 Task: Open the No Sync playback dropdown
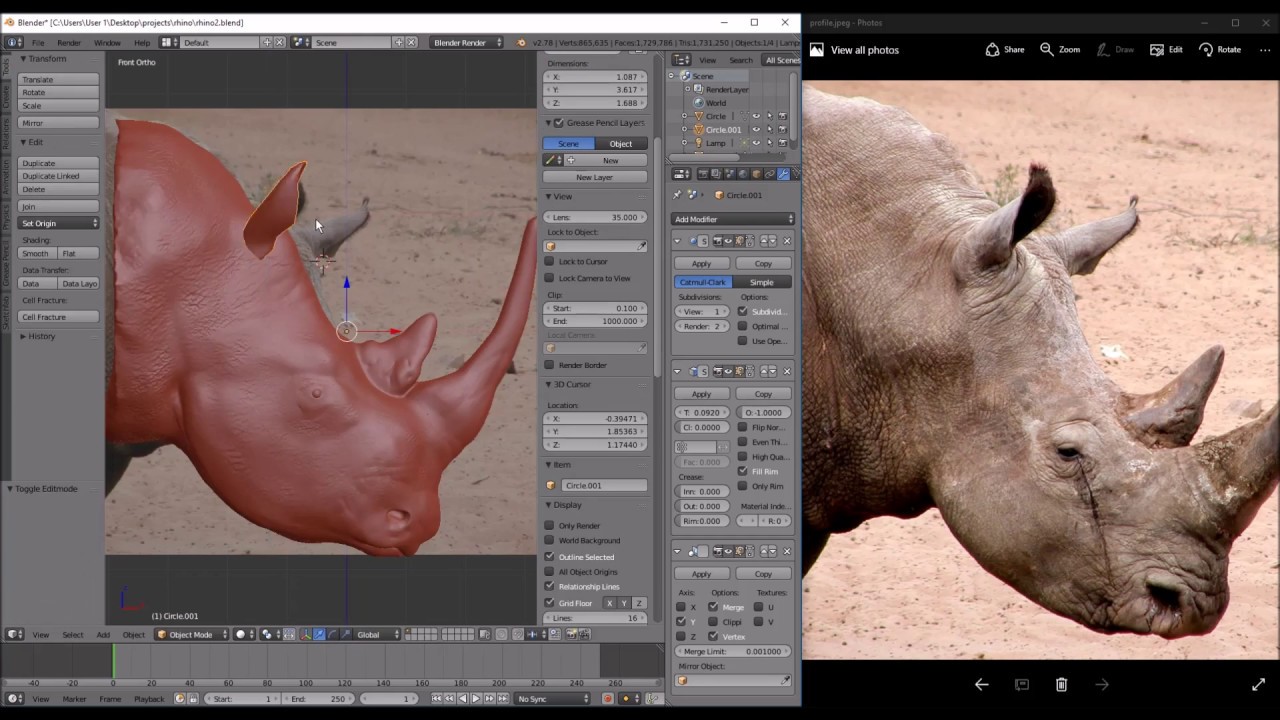[552, 699]
